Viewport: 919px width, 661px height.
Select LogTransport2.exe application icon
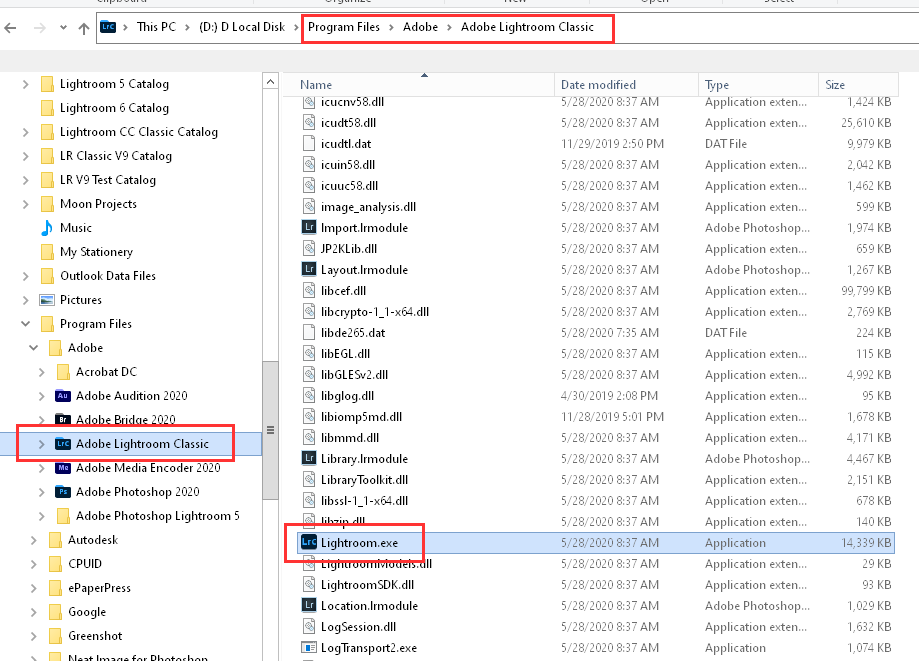309,648
